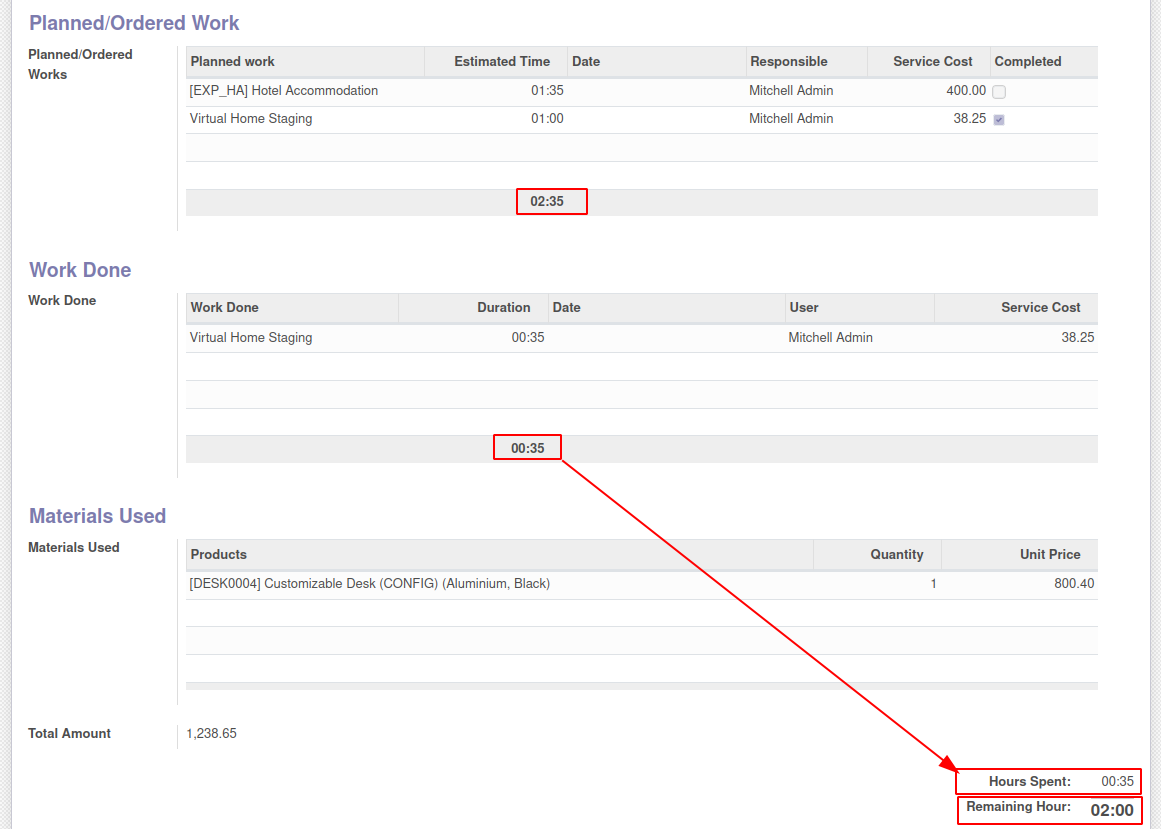The image size is (1161, 829).
Task: Sort by Planned work column header
Action: coord(232,61)
